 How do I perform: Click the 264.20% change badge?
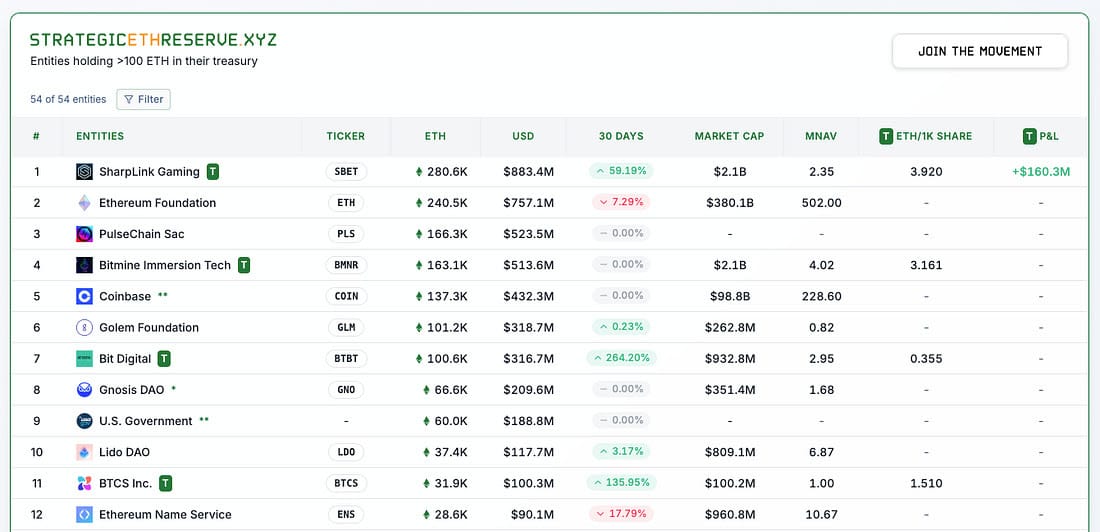point(622,358)
